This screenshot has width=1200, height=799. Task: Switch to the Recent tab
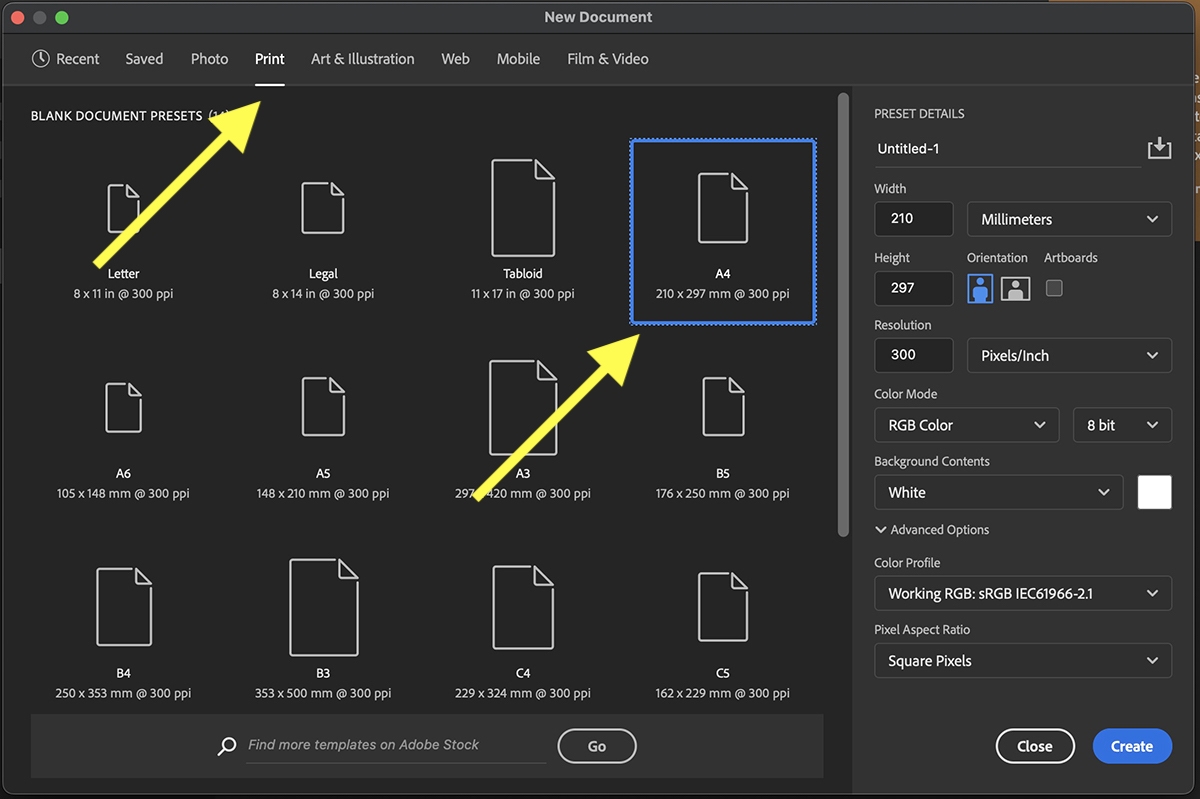pos(66,59)
